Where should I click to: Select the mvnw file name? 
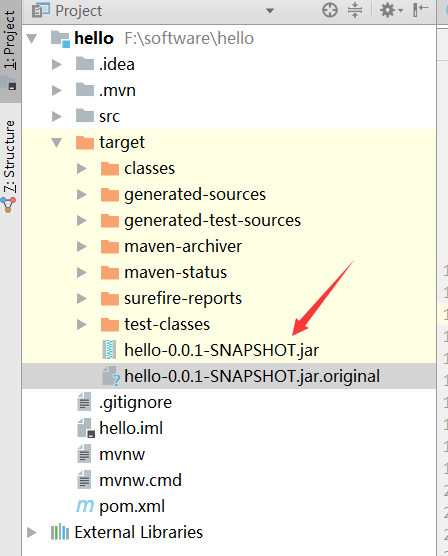point(122,455)
